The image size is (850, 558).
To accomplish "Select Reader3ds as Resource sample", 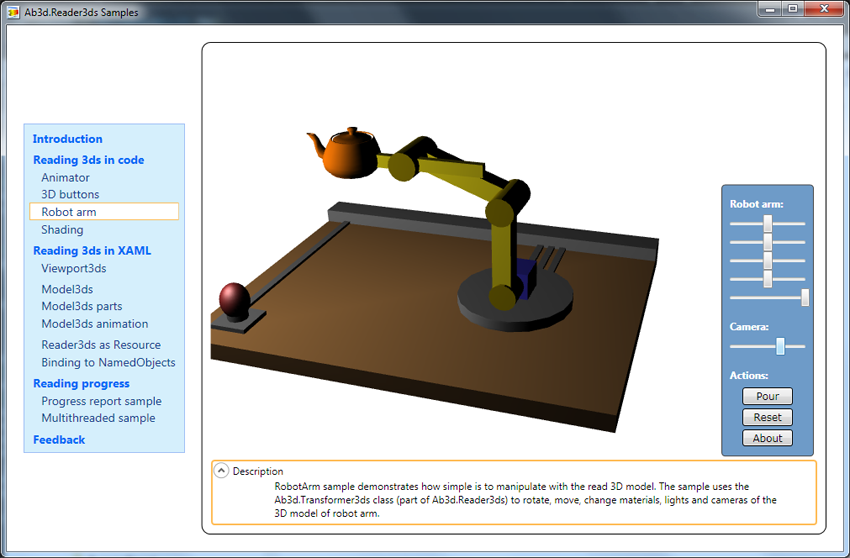I will click(101, 345).
